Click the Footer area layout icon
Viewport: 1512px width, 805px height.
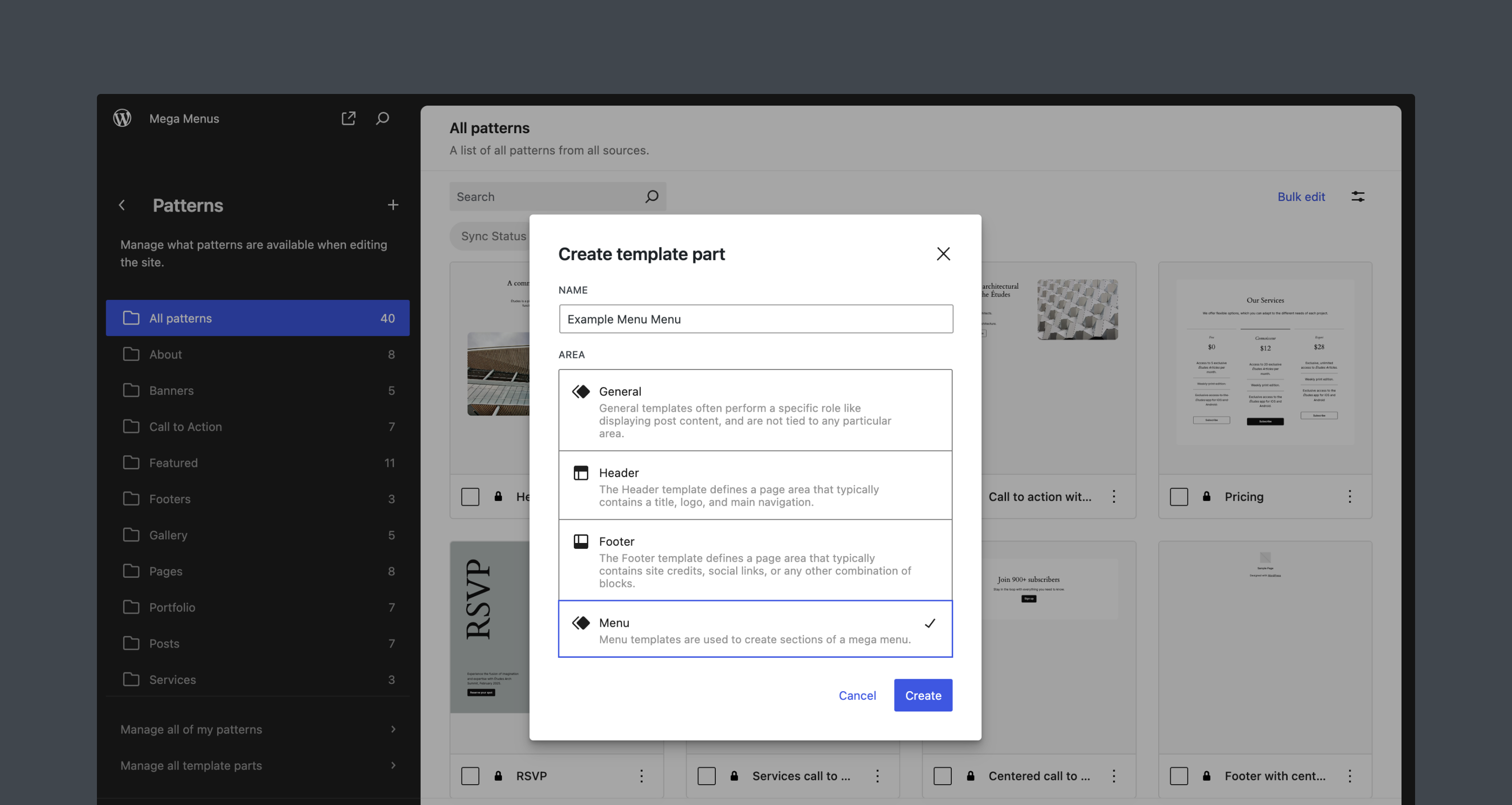tap(581, 541)
